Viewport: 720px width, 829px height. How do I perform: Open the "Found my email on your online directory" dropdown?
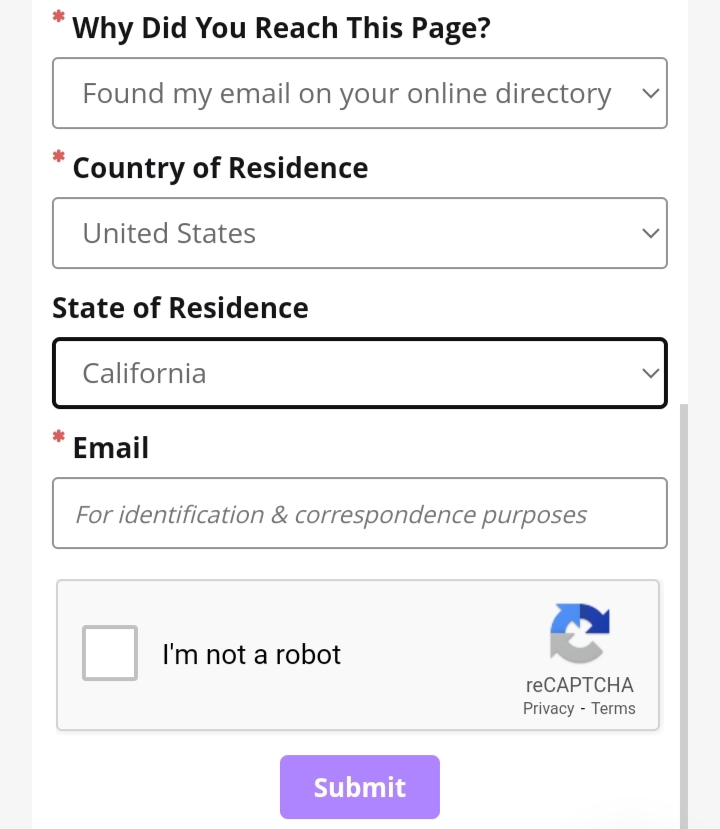coord(359,93)
